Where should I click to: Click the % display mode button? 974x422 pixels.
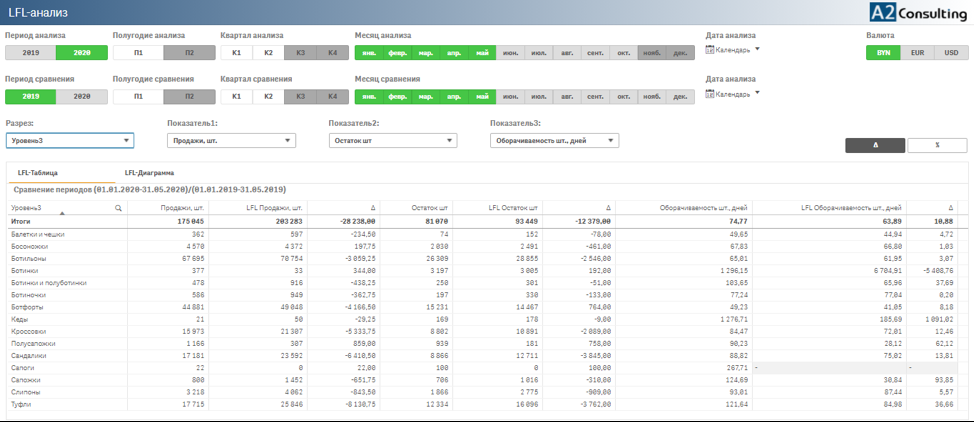pyautogui.click(x=937, y=145)
